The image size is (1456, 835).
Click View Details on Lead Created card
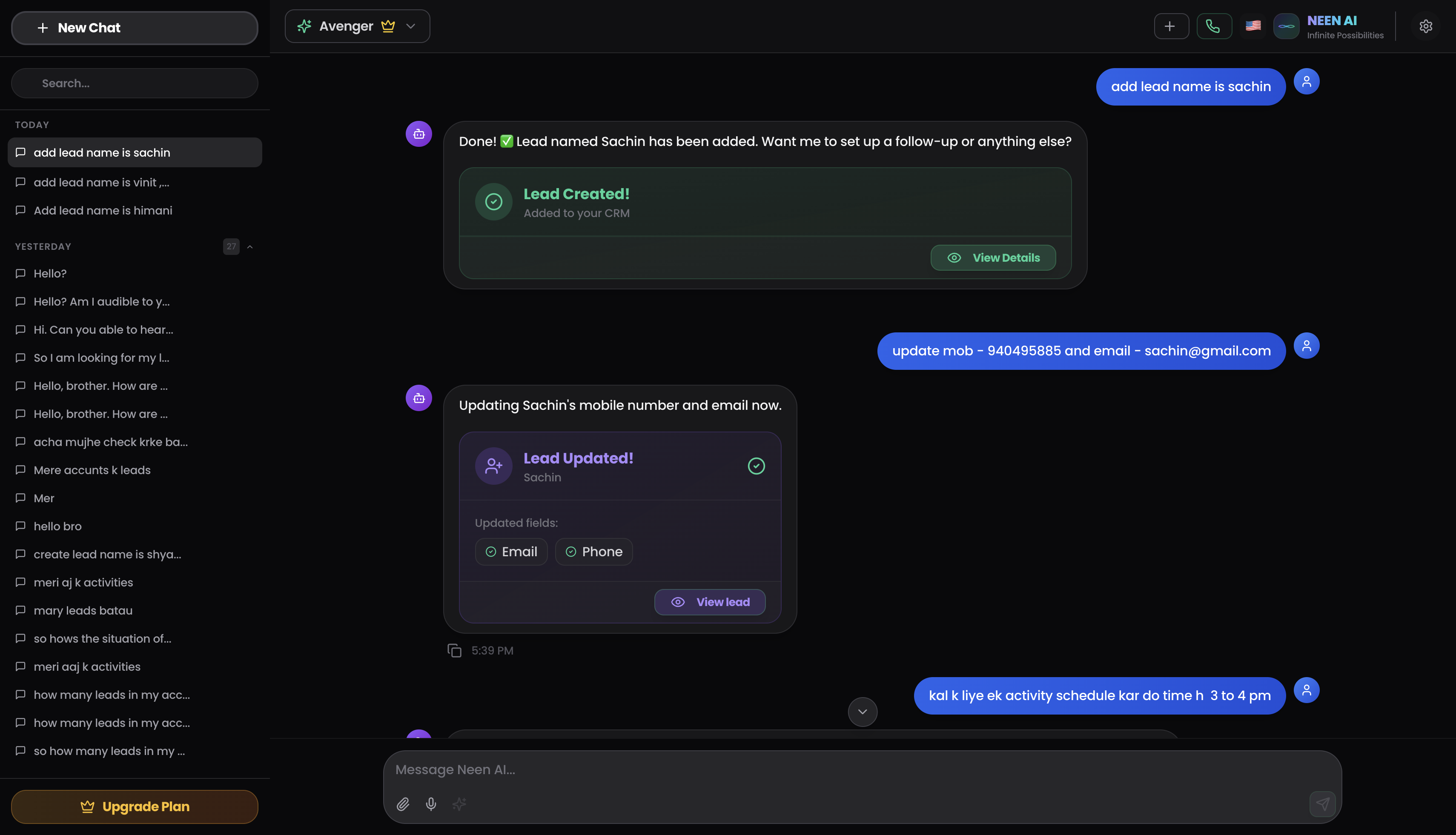993,257
